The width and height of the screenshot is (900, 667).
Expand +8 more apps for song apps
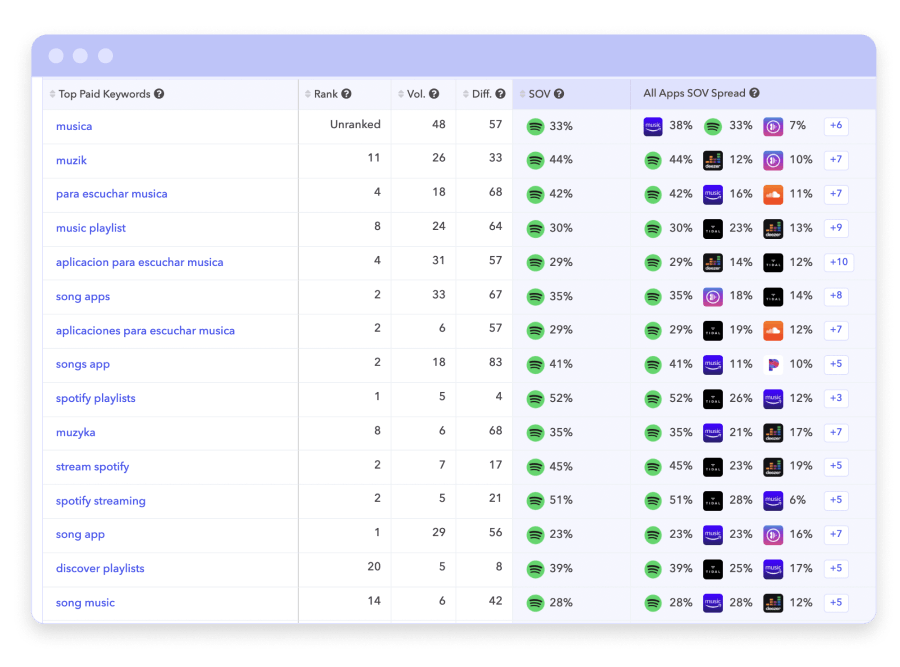[x=836, y=296]
